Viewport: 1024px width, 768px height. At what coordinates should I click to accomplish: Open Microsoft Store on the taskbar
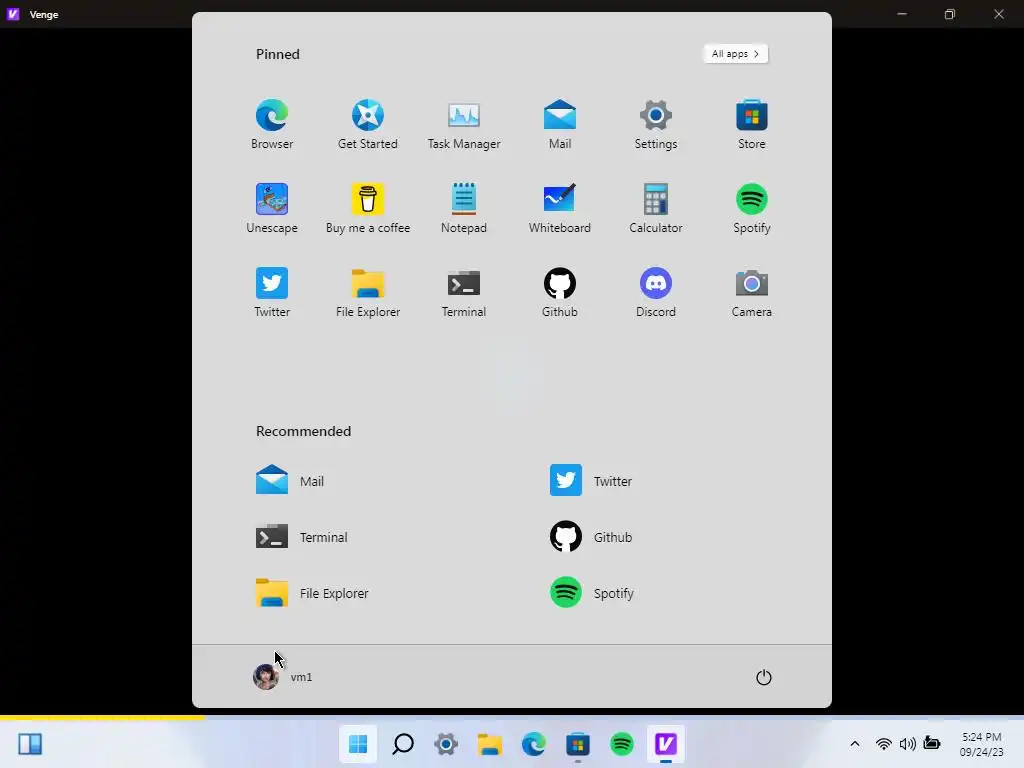pos(578,744)
